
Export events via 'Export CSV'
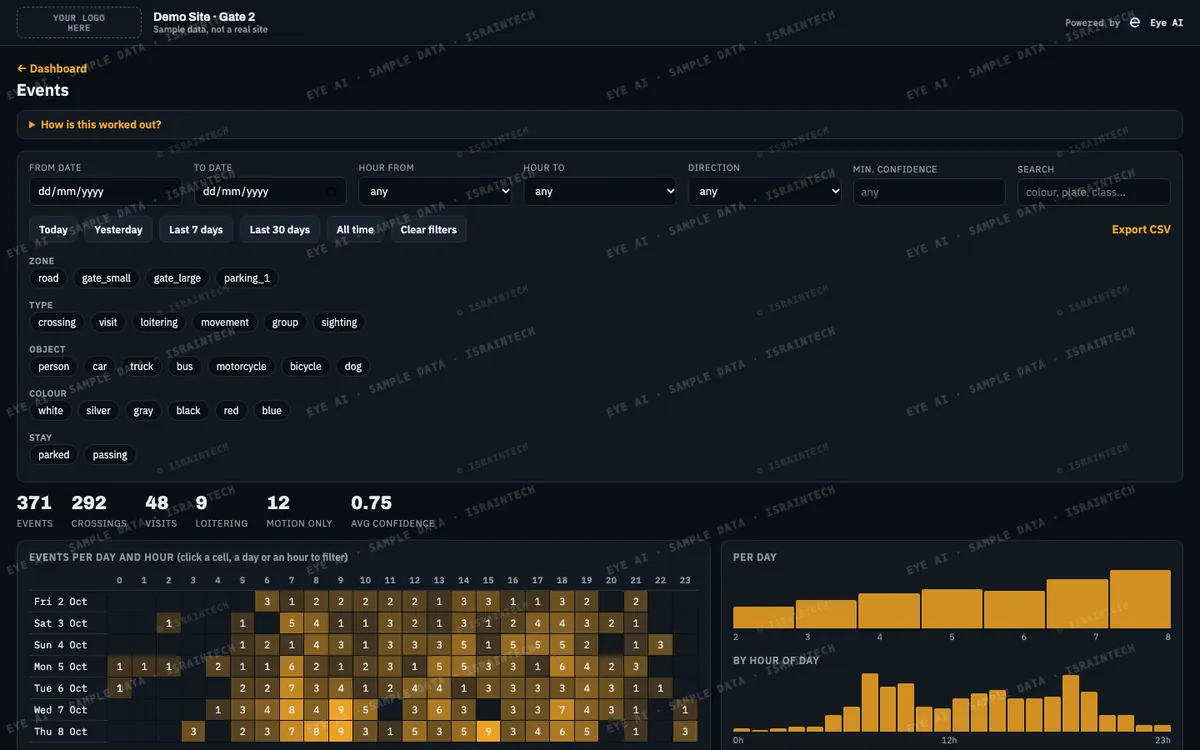point(1141,230)
